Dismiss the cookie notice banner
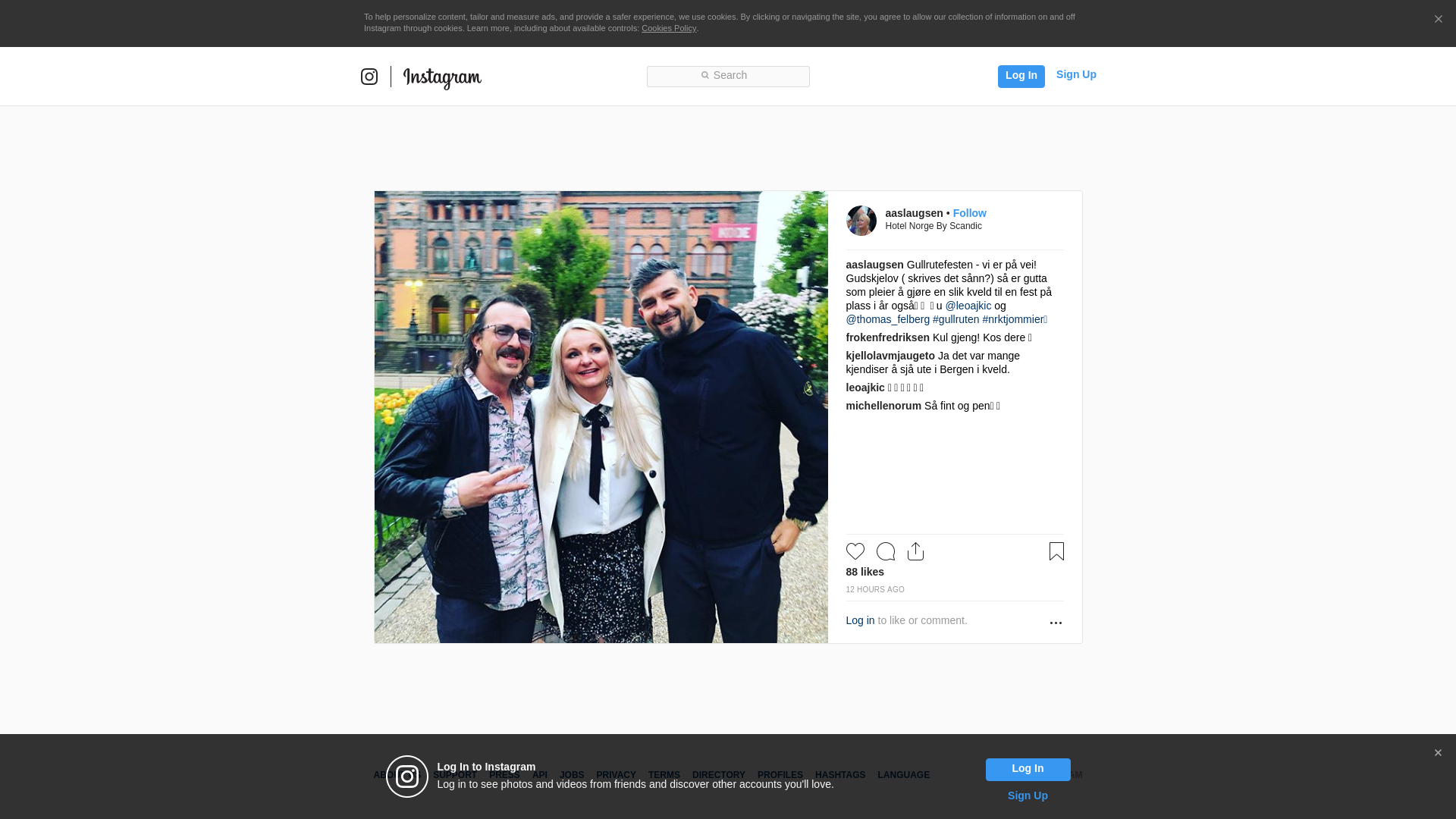This screenshot has height=819, width=1456. coord(1438,20)
